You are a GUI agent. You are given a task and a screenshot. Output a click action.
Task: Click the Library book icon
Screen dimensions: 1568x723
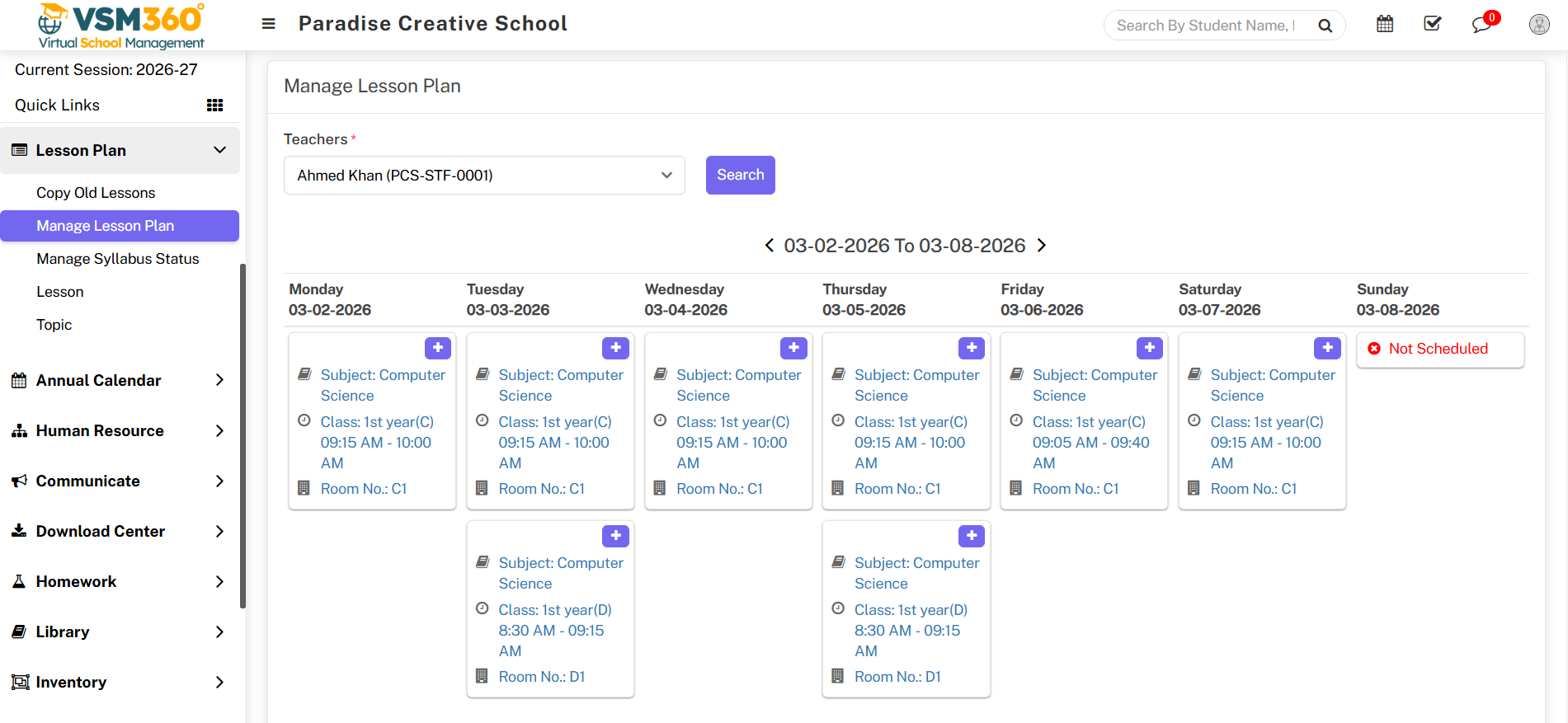(x=19, y=632)
